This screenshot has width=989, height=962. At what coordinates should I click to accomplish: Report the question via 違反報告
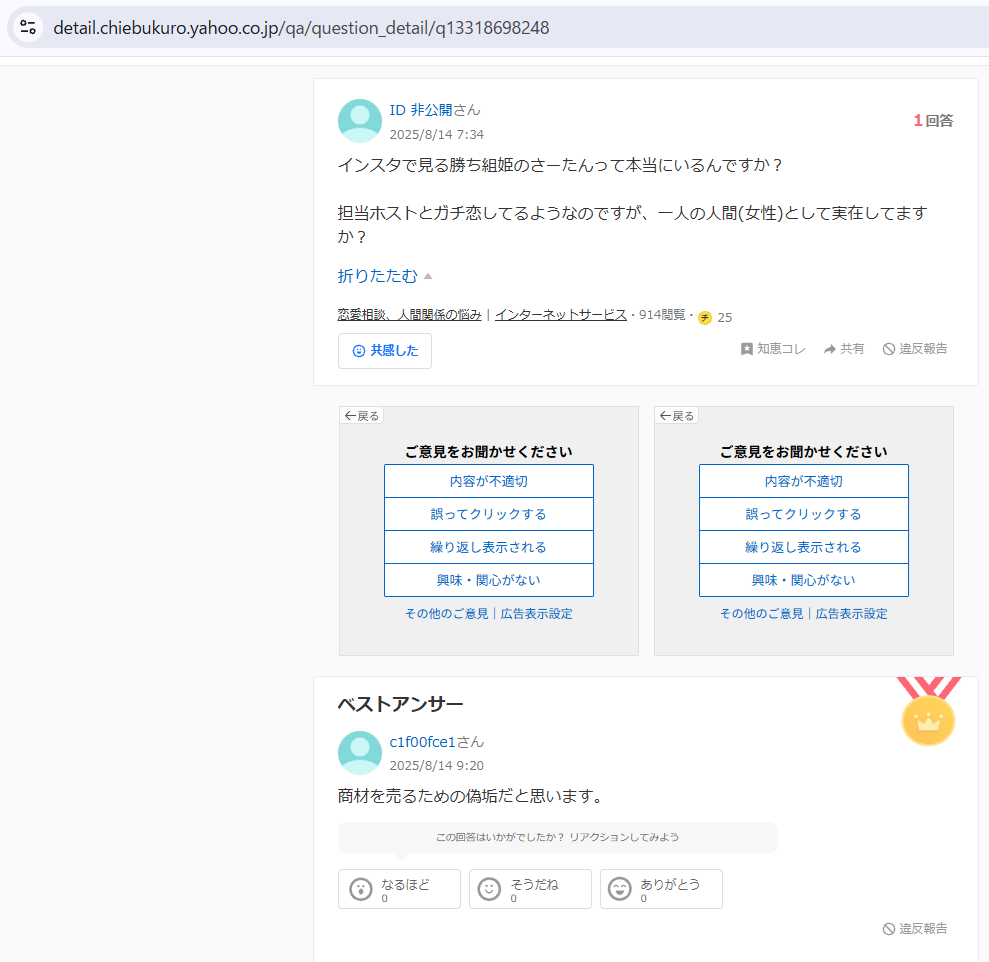point(915,349)
